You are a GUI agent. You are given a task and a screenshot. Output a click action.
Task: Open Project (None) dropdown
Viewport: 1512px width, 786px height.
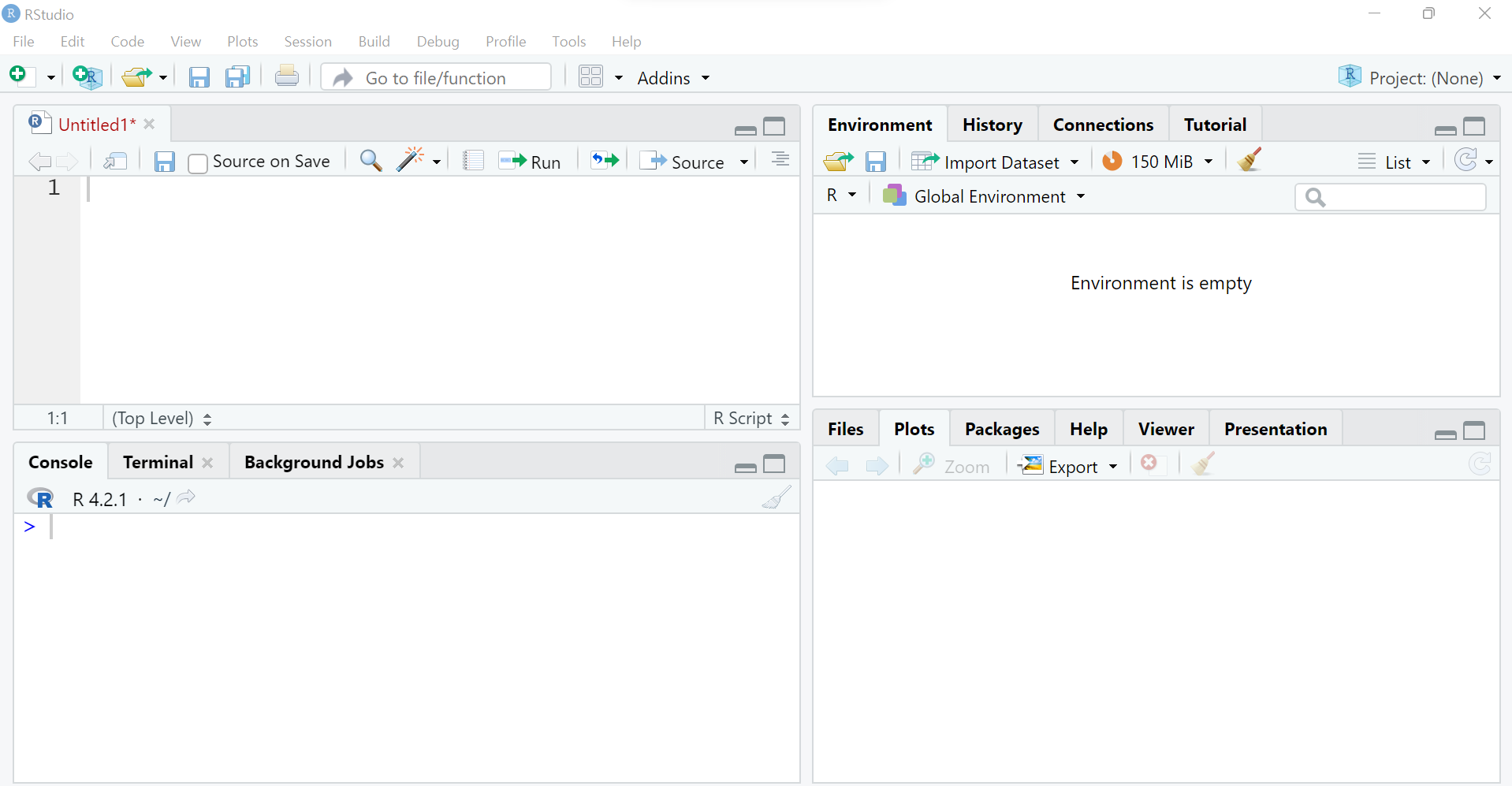pos(1419,77)
